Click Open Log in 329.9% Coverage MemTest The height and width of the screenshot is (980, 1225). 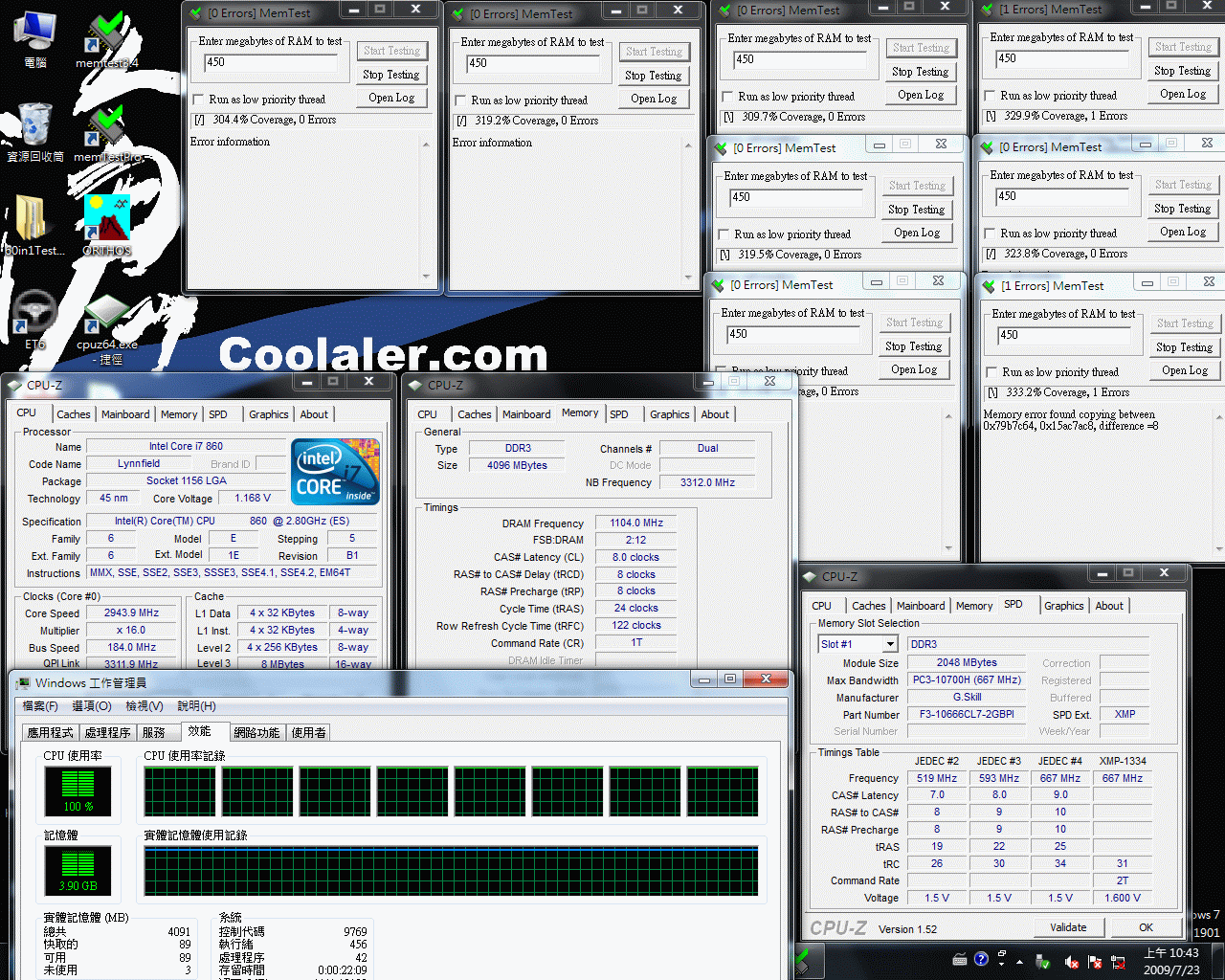click(1183, 94)
